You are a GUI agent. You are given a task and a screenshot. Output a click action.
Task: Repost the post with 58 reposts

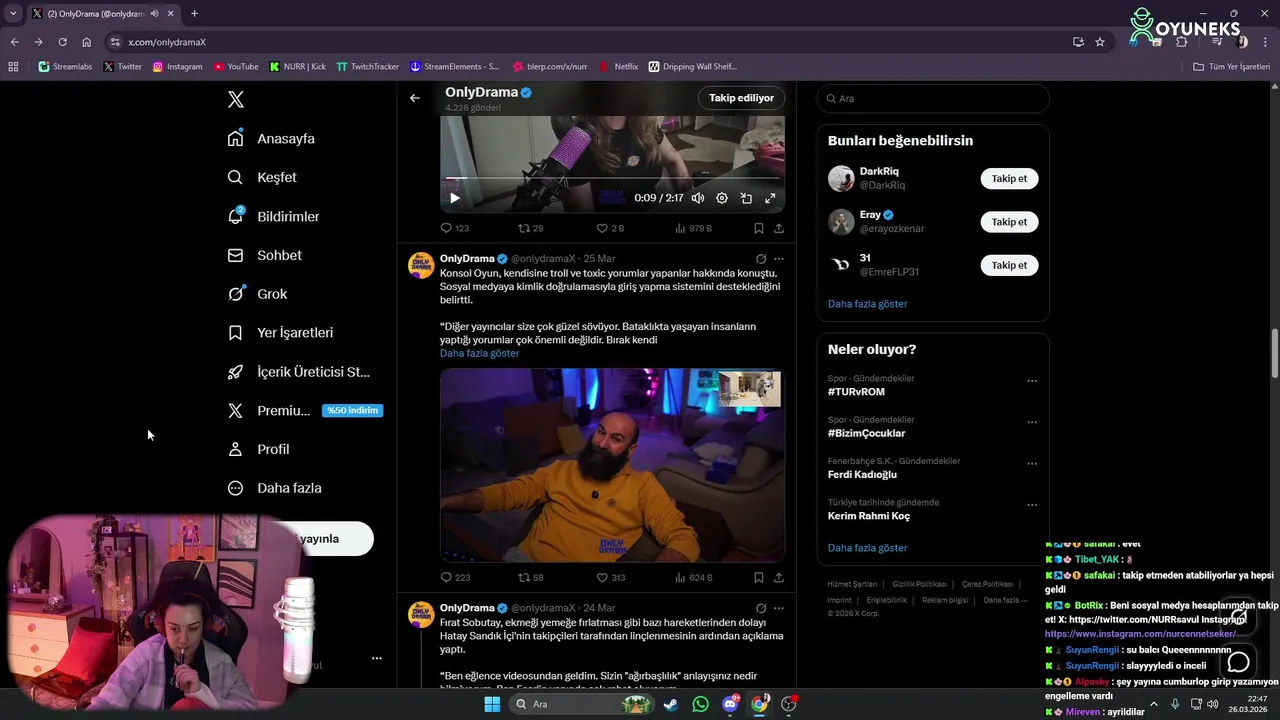pyautogui.click(x=530, y=577)
